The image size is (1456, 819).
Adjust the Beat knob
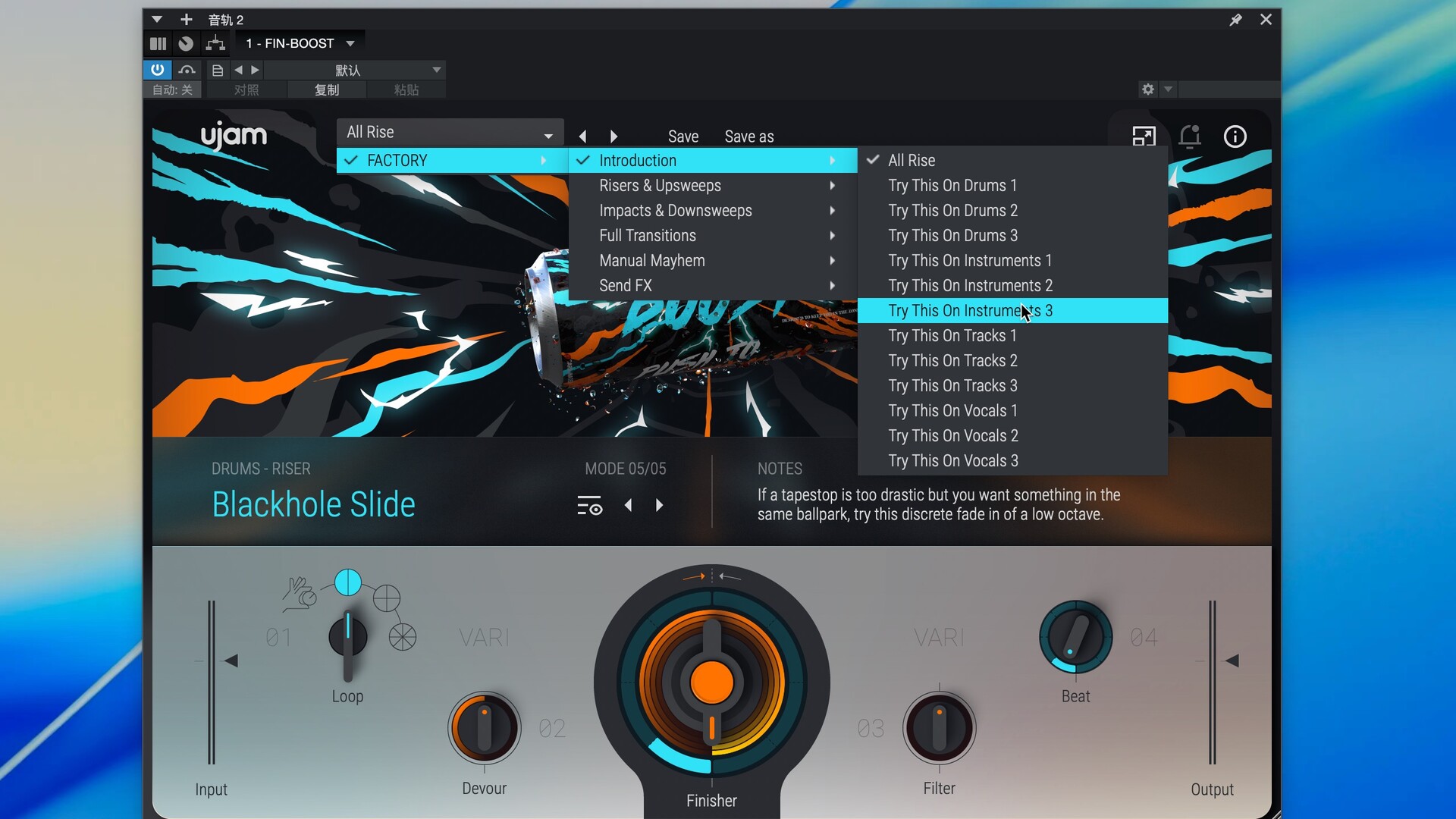tap(1075, 637)
